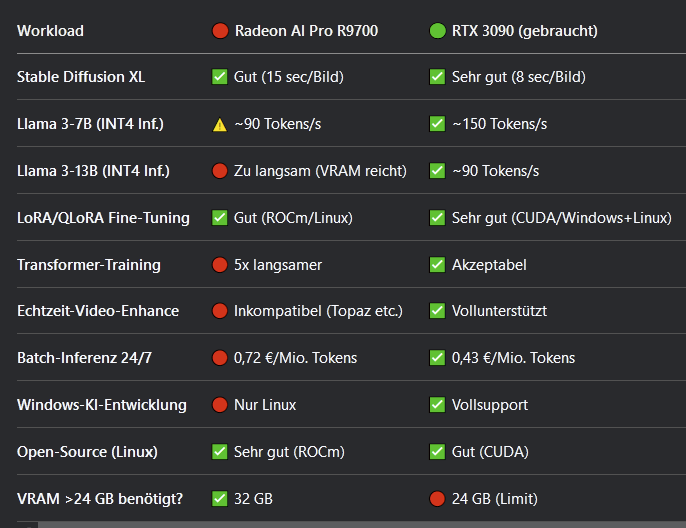Click the Sehr gut (ROCm) cell text
This screenshot has height=528, width=686.
pyautogui.click(x=289, y=452)
